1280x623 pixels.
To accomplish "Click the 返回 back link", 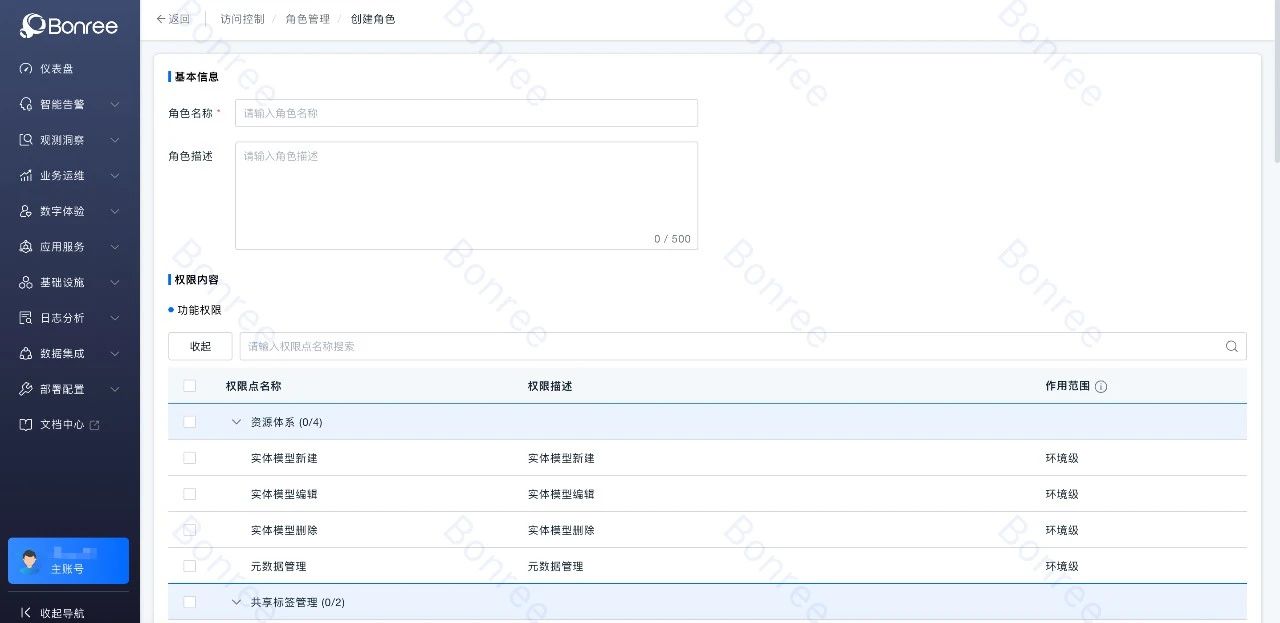I will [173, 19].
